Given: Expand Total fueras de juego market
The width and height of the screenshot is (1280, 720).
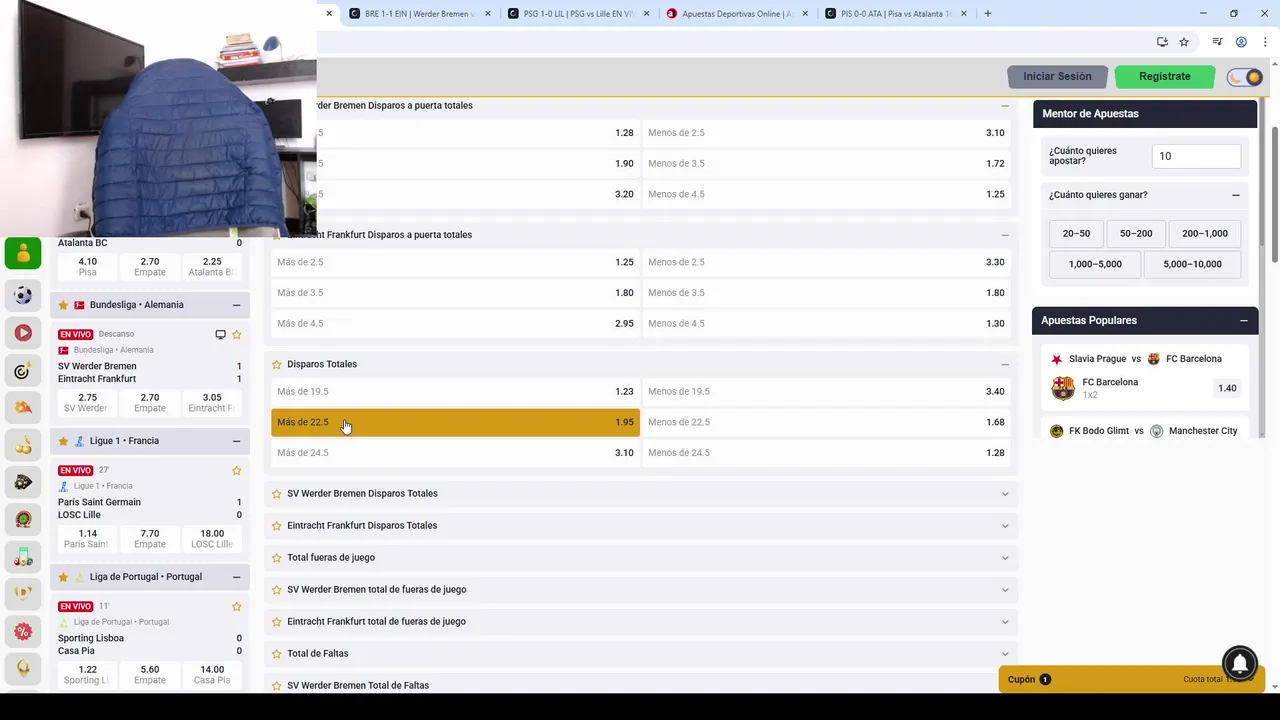Looking at the screenshot, I should [1005, 557].
